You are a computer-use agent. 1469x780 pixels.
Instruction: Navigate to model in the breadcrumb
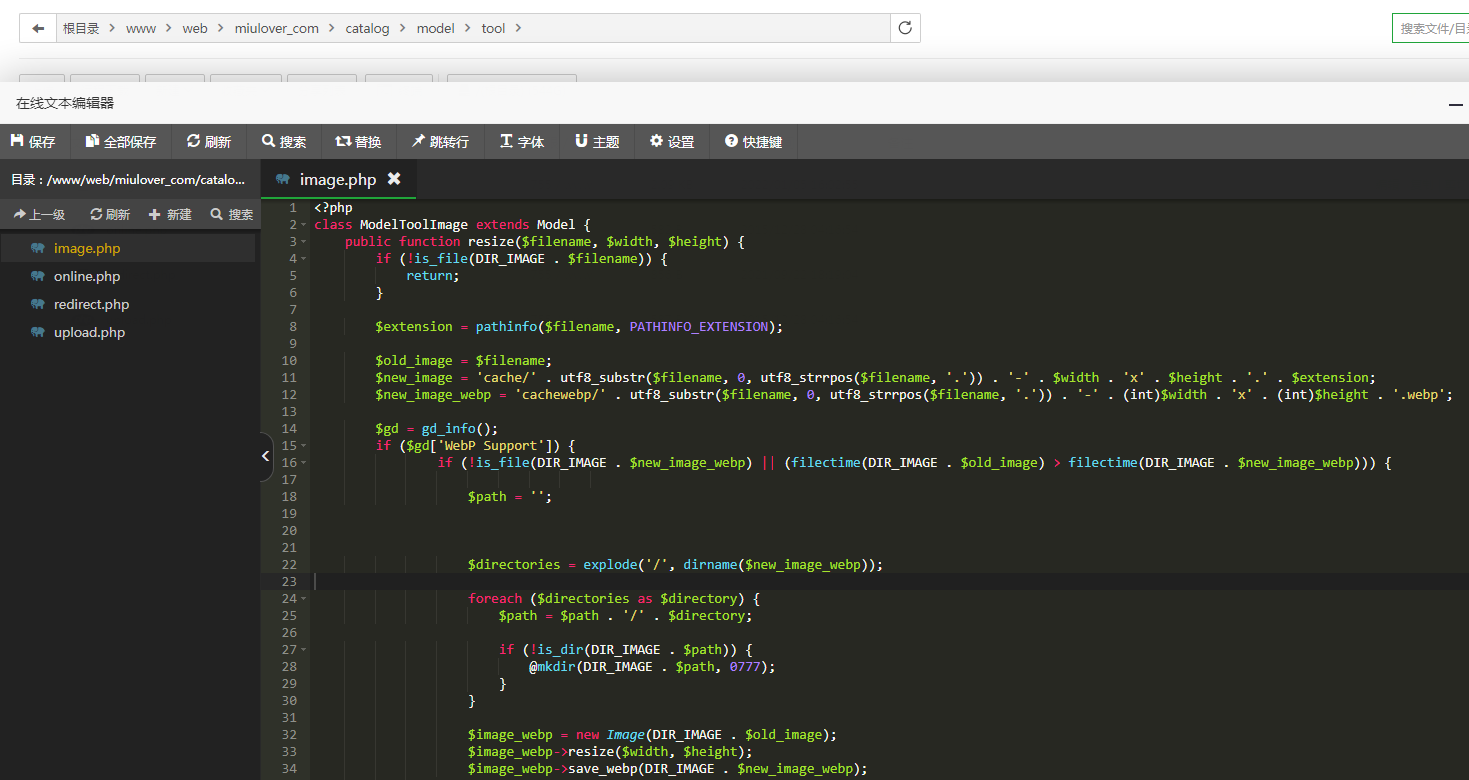tap(436, 28)
